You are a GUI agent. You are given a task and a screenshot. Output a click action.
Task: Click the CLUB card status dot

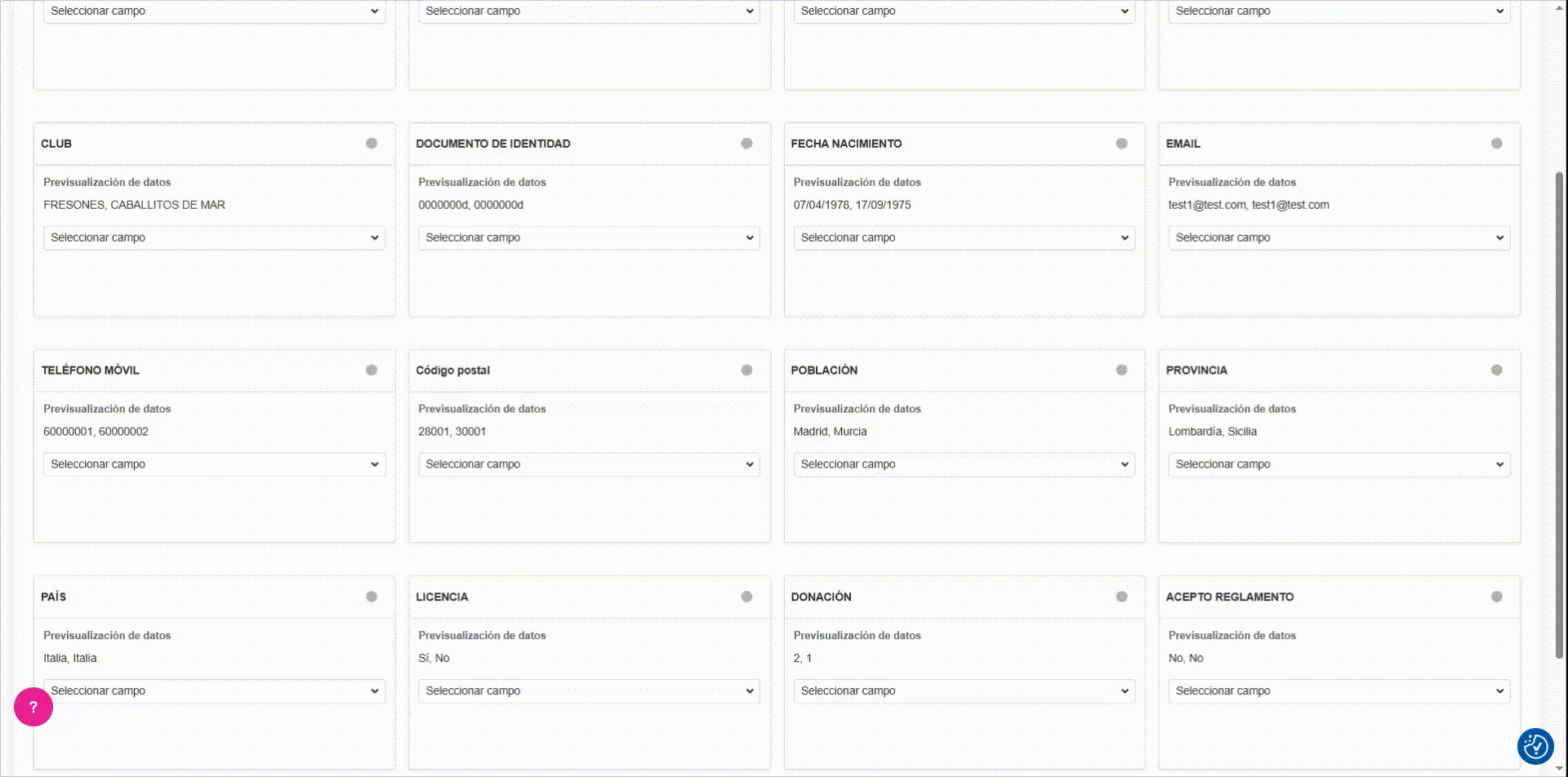(372, 144)
